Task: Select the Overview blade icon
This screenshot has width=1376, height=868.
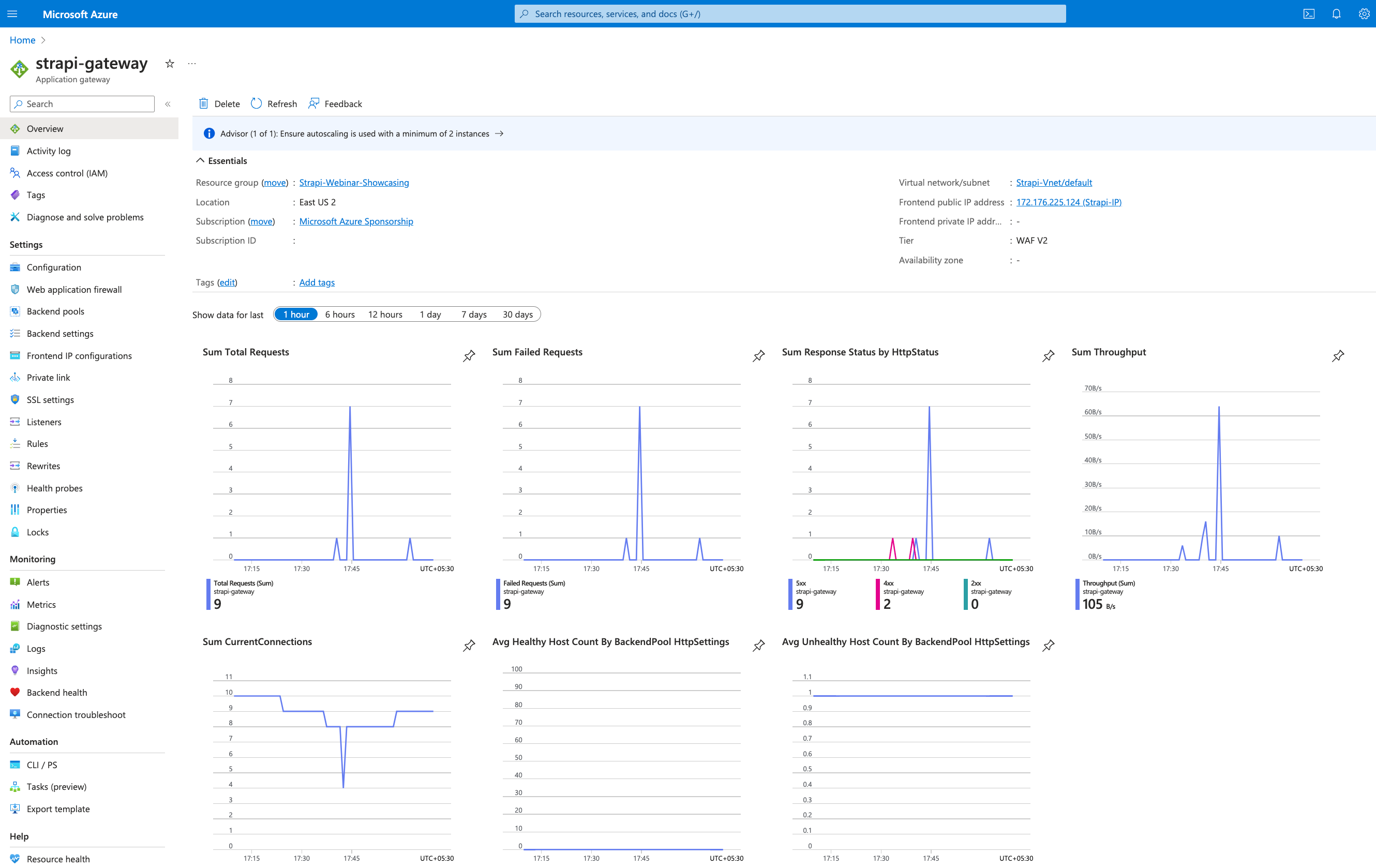Action: (x=15, y=129)
